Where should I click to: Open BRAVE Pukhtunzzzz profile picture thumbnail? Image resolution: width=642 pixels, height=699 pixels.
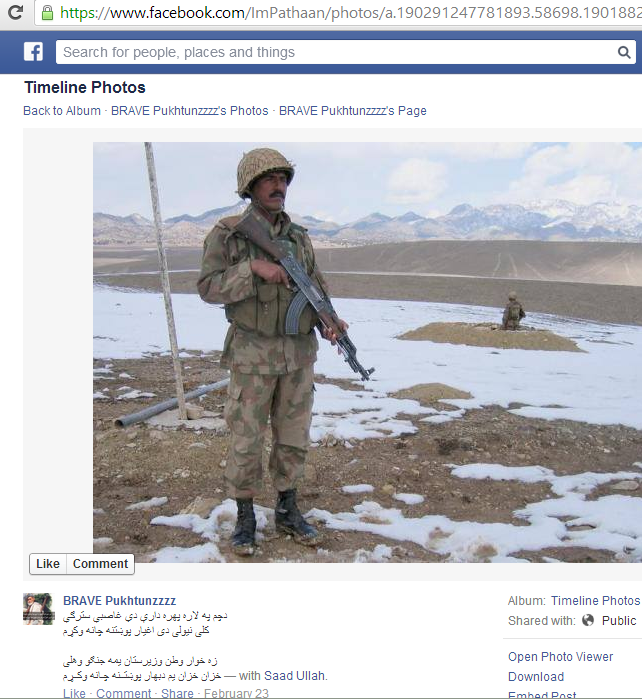[x=38, y=609]
